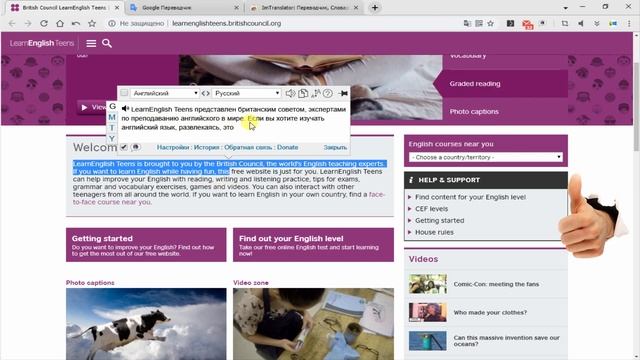Toggle the checkbox at popup bottom left
The width and height of the screenshot is (640, 360).
click(124, 147)
